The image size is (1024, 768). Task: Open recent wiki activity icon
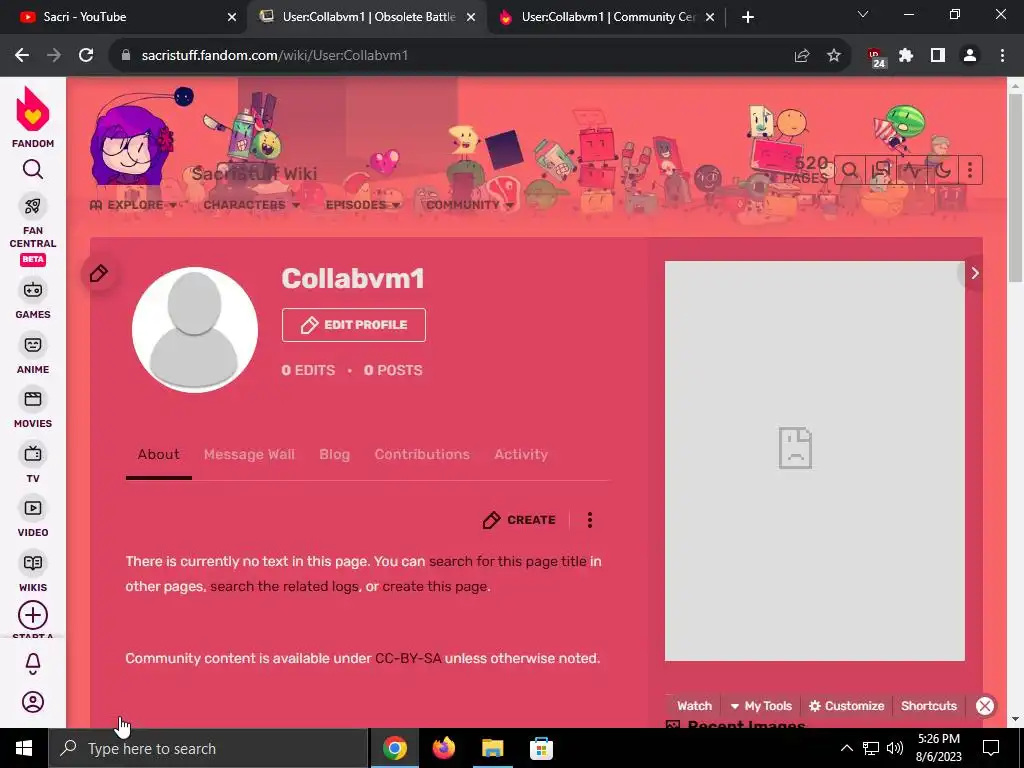point(912,170)
